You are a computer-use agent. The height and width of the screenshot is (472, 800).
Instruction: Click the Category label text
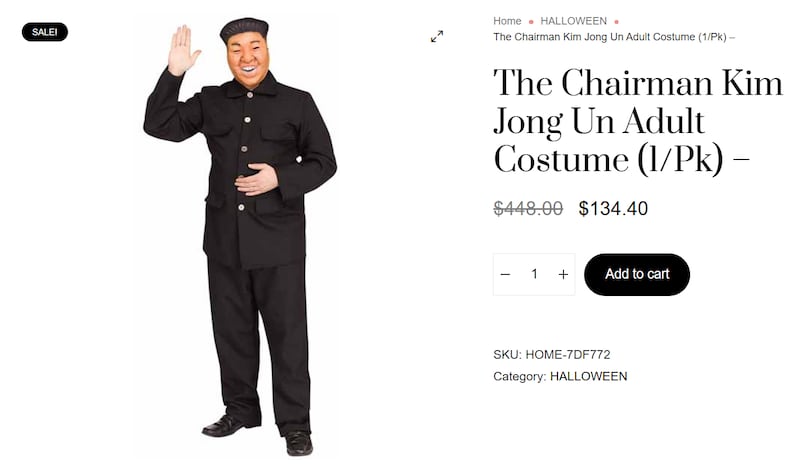pyautogui.click(x=519, y=377)
